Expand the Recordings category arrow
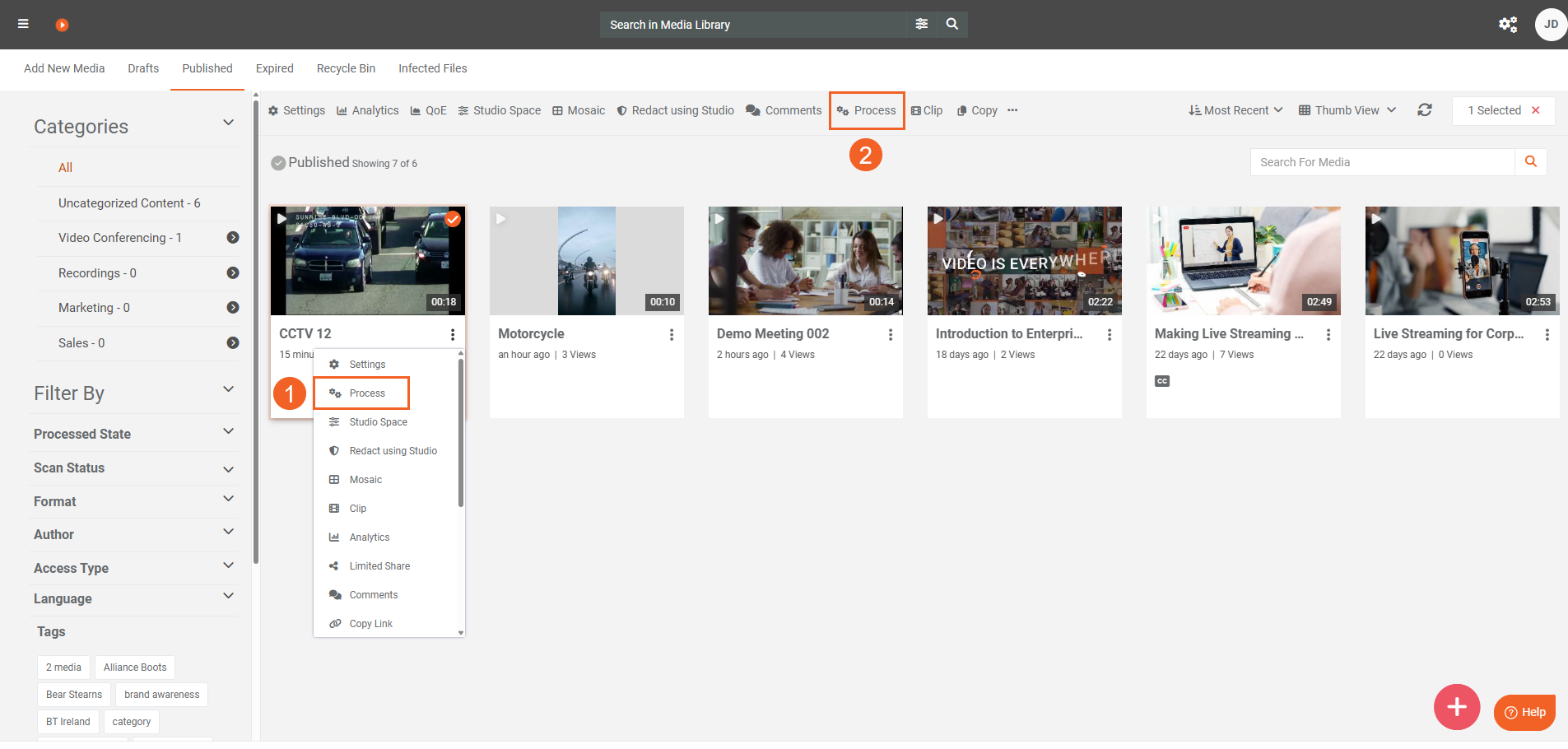This screenshot has width=1568, height=749. [x=233, y=273]
